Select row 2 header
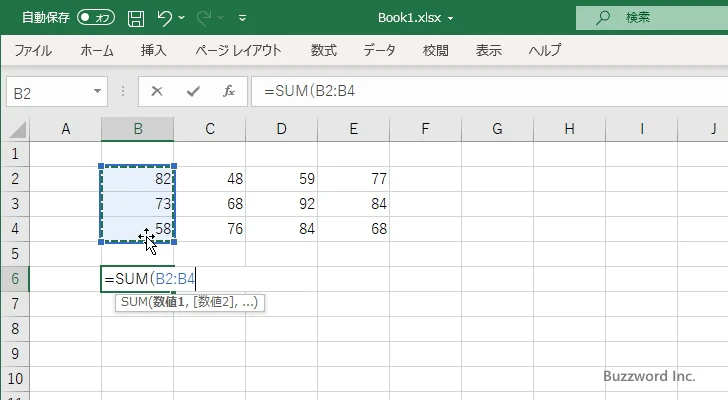The height and width of the screenshot is (400, 728). pyautogui.click(x=15, y=179)
